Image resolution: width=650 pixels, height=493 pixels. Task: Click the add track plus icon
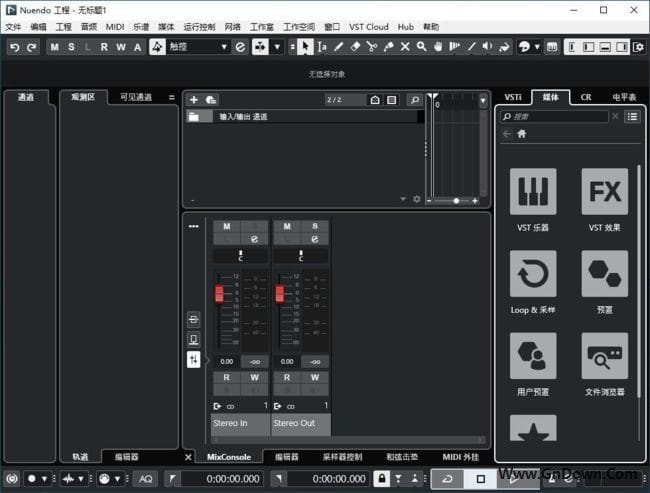pos(194,100)
